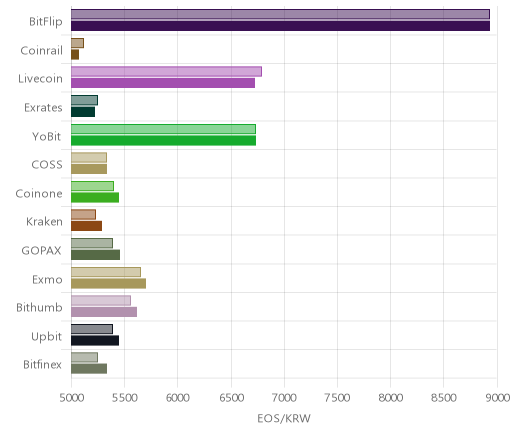Click the solid Livecoin magenta bar
Image resolution: width=512 pixels, height=436 pixels.
[163, 83]
